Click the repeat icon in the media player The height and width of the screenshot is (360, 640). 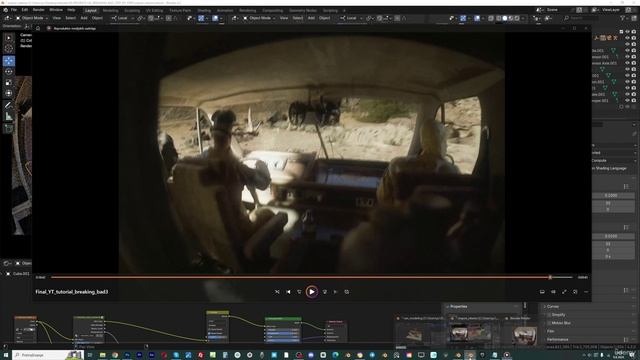pyautogui.click(x=347, y=292)
